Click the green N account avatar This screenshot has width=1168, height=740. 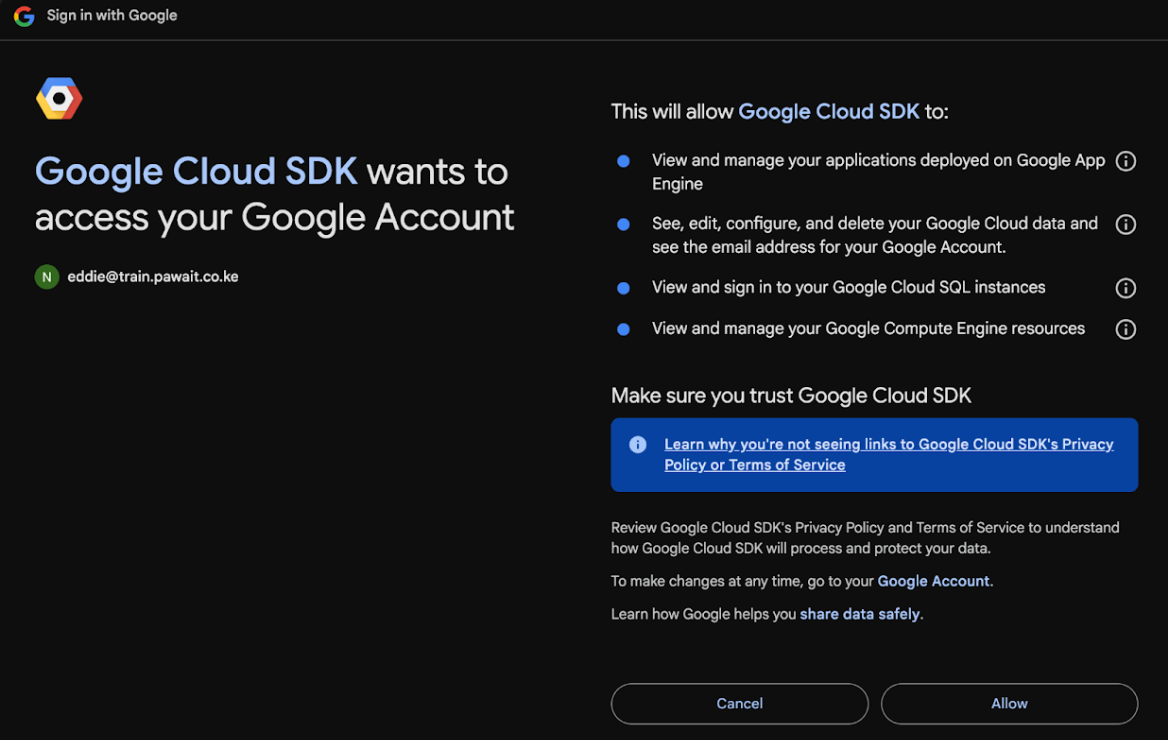47,277
